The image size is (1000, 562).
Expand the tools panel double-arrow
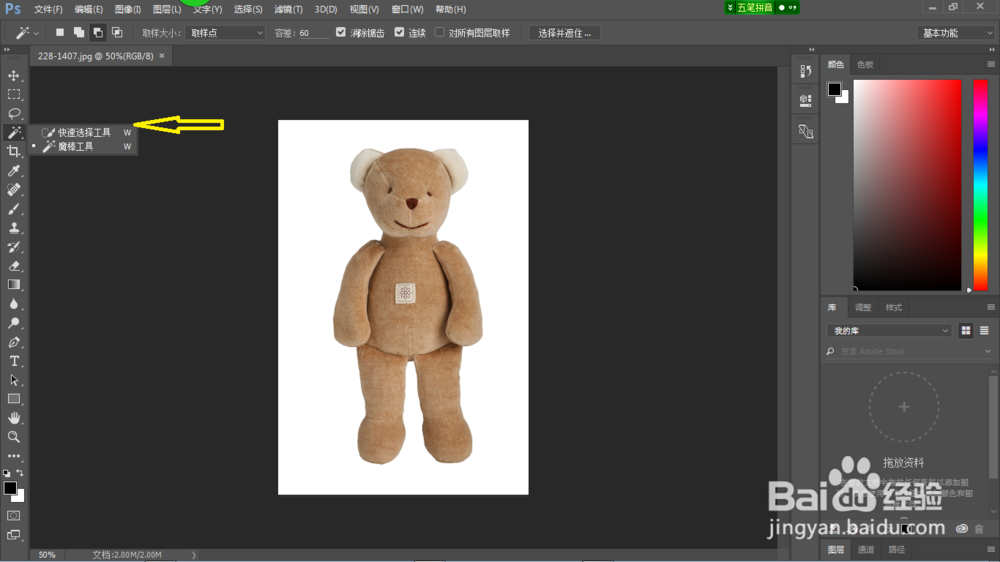[7, 49]
